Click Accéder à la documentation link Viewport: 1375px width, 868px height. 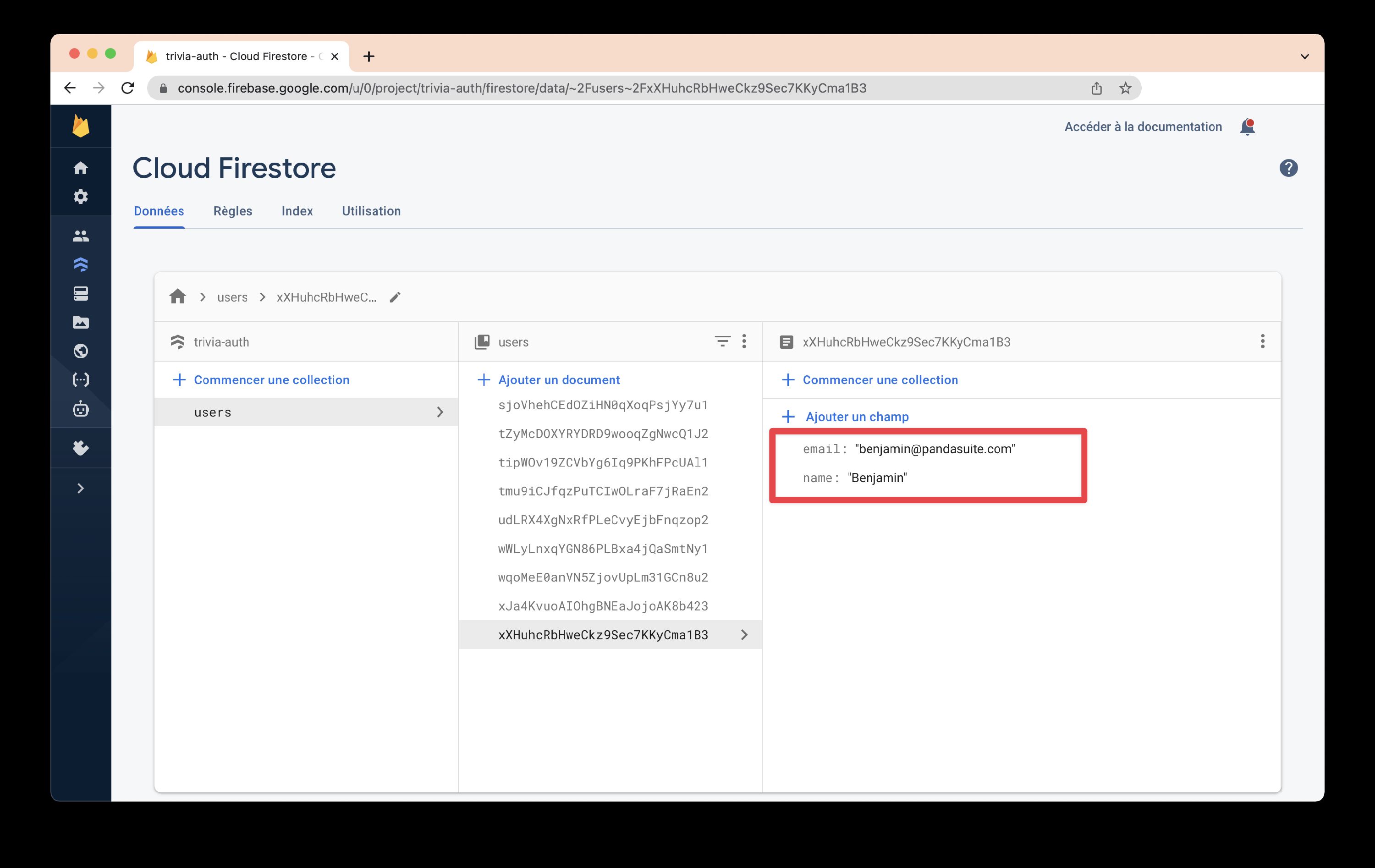(1143, 127)
